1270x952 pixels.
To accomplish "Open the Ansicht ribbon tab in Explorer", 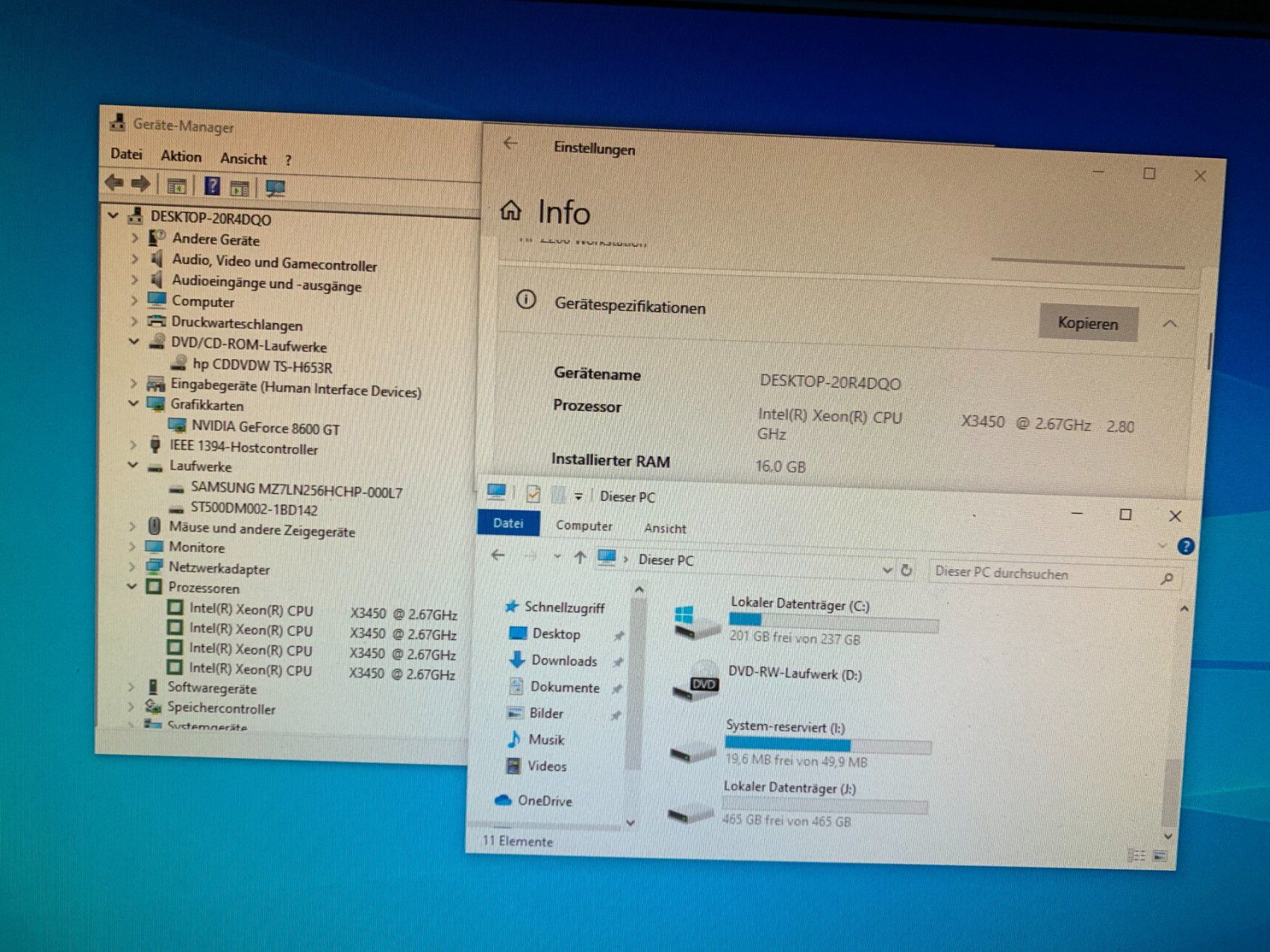I will pyautogui.click(x=665, y=528).
